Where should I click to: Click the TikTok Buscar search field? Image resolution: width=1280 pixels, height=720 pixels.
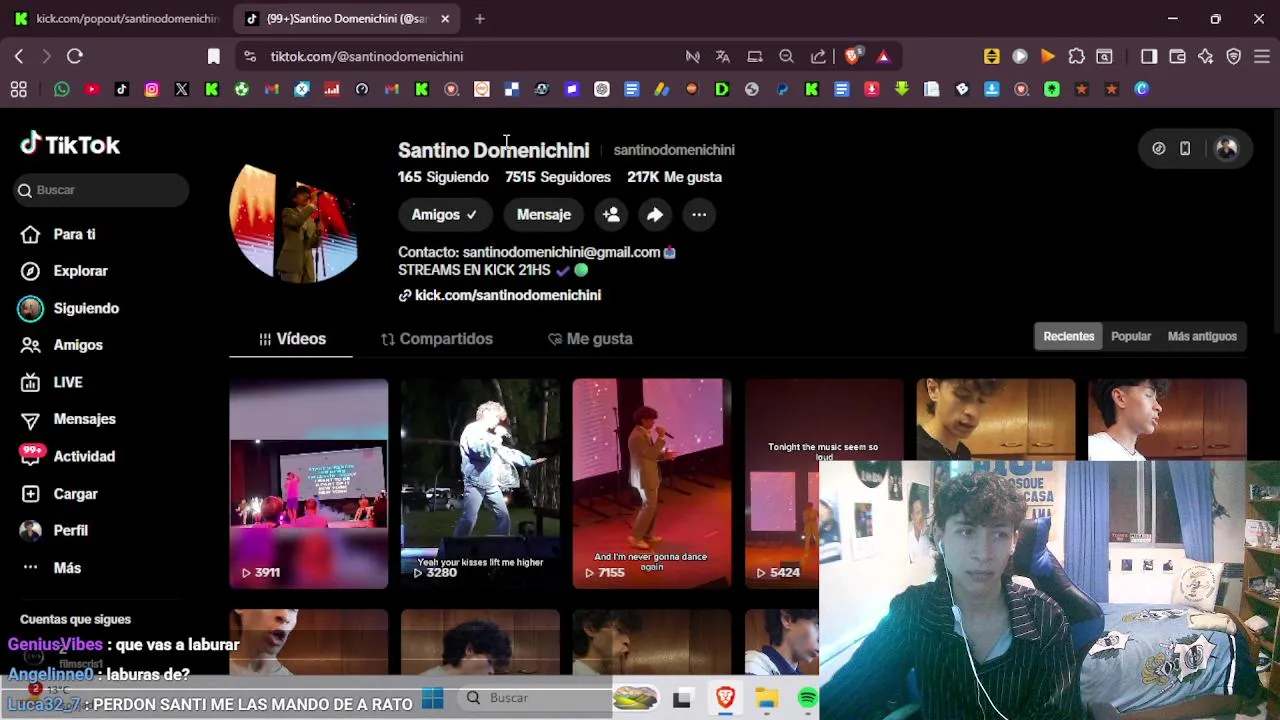[101, 190]
